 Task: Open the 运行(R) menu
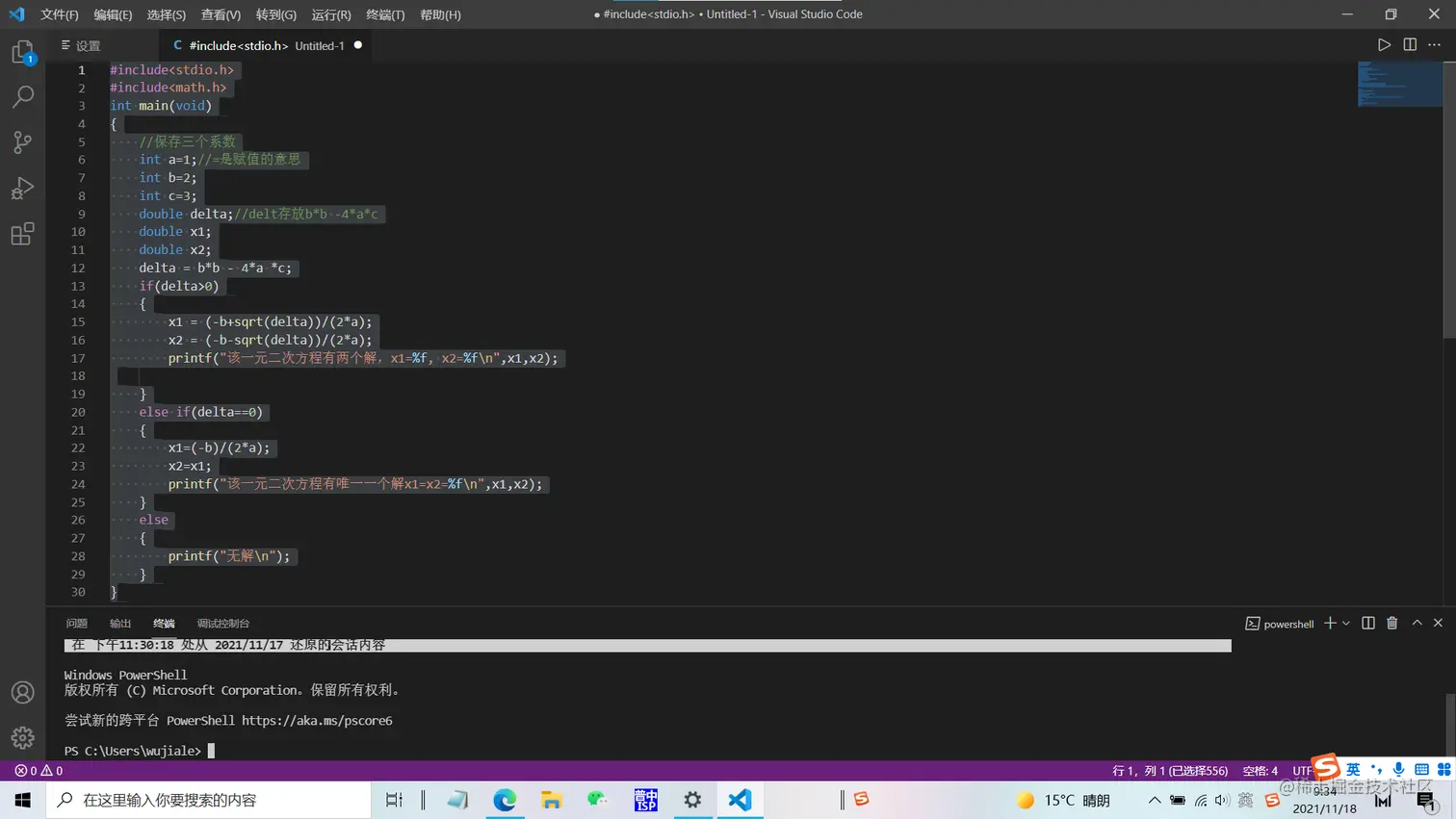pos(331,14)
